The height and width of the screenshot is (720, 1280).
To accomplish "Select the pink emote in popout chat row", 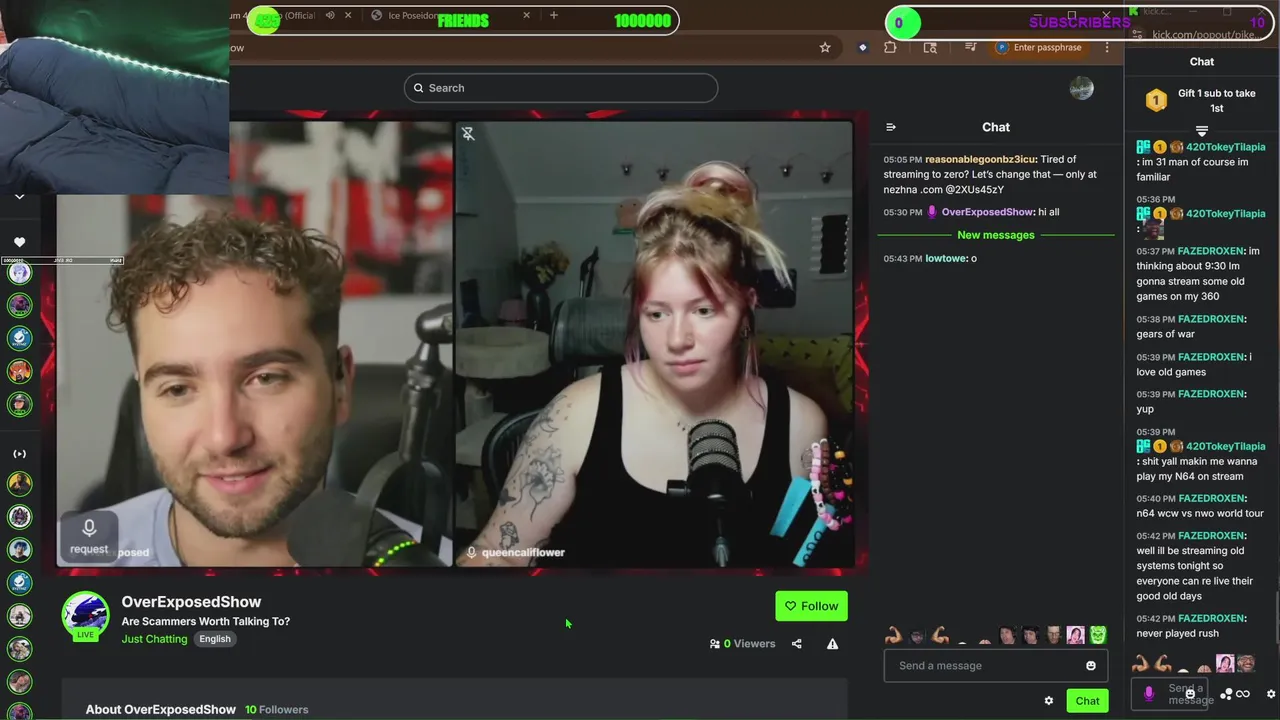I will click(1225, 663).
